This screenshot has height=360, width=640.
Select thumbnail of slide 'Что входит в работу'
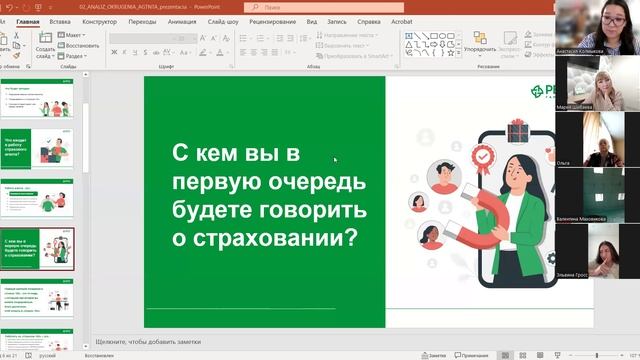(37, 149)
